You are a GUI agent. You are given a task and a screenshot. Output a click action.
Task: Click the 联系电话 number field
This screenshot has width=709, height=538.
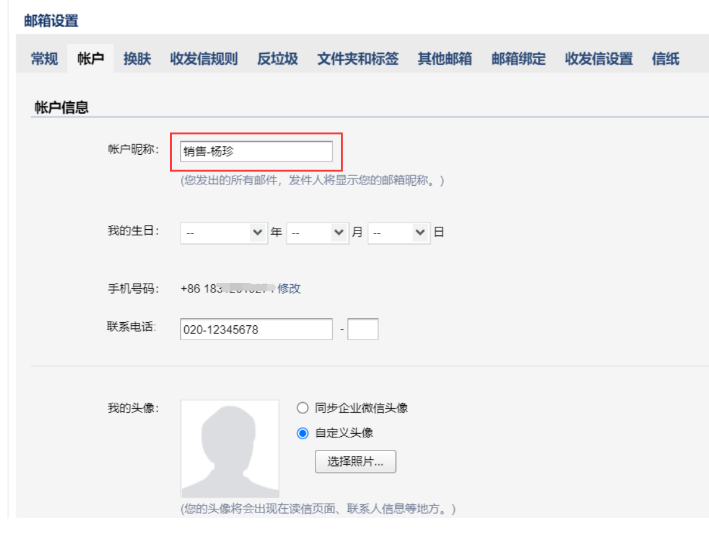click(256, 329)
